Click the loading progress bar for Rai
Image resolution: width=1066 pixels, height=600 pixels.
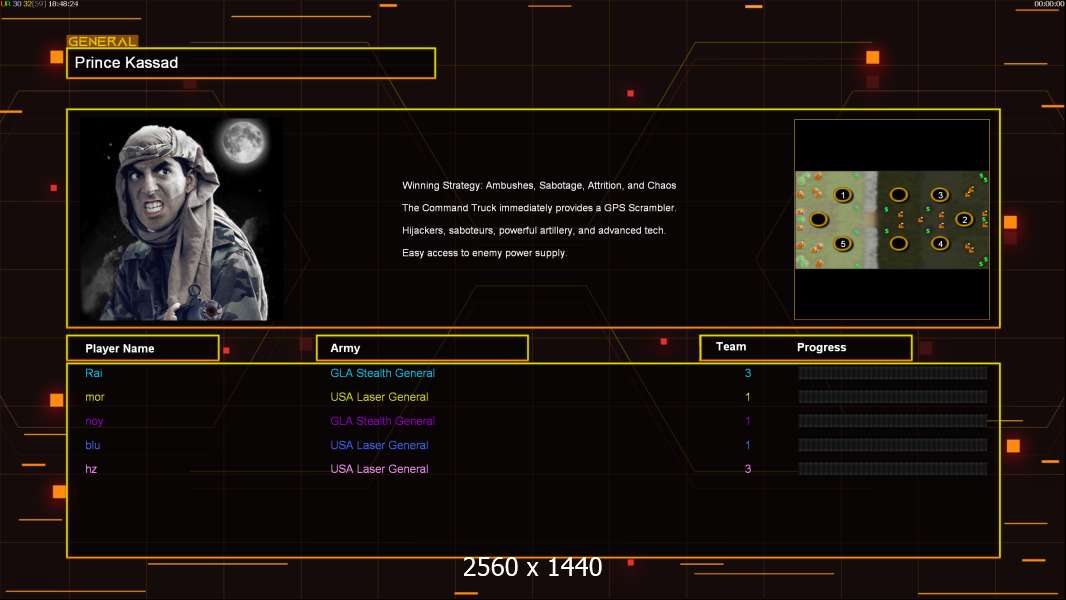892,373
